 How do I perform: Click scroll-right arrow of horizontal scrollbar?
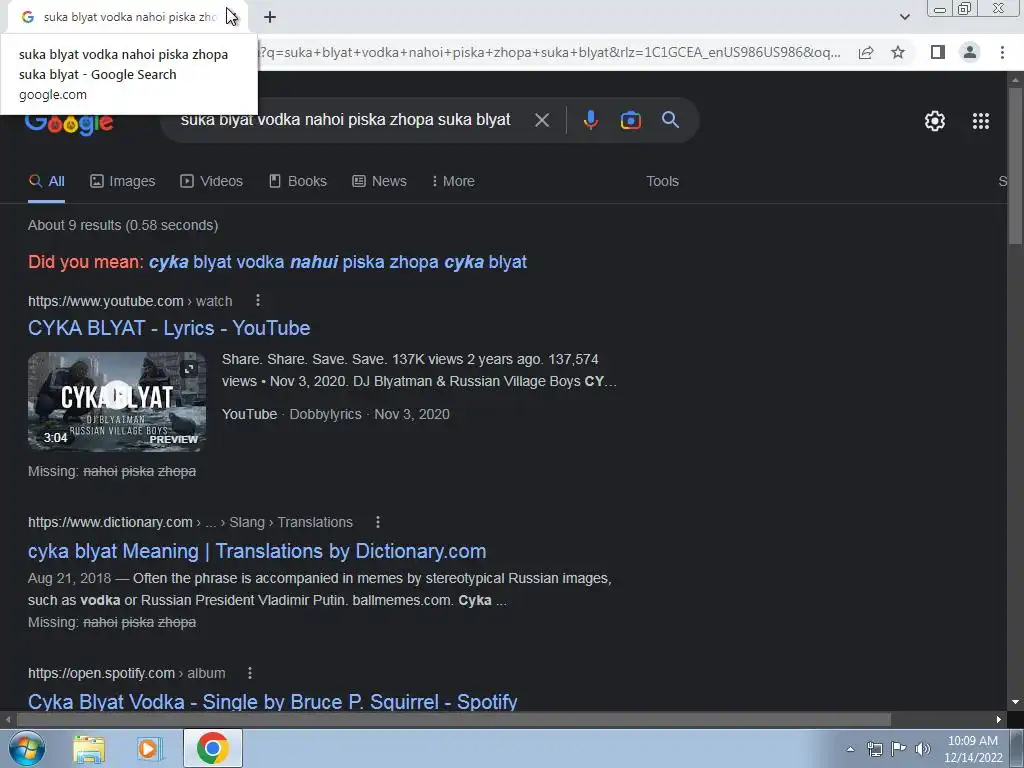[x=999, y=720]
